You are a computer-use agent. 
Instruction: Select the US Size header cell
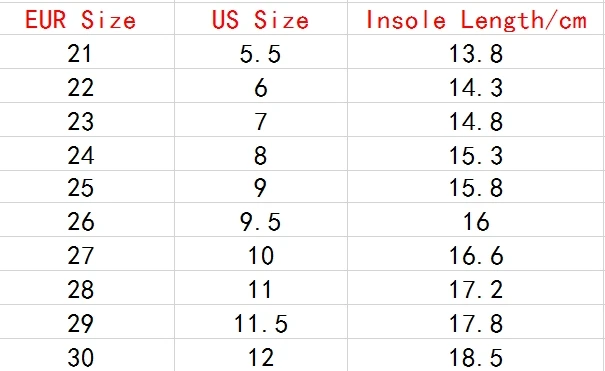coord(261,19)
